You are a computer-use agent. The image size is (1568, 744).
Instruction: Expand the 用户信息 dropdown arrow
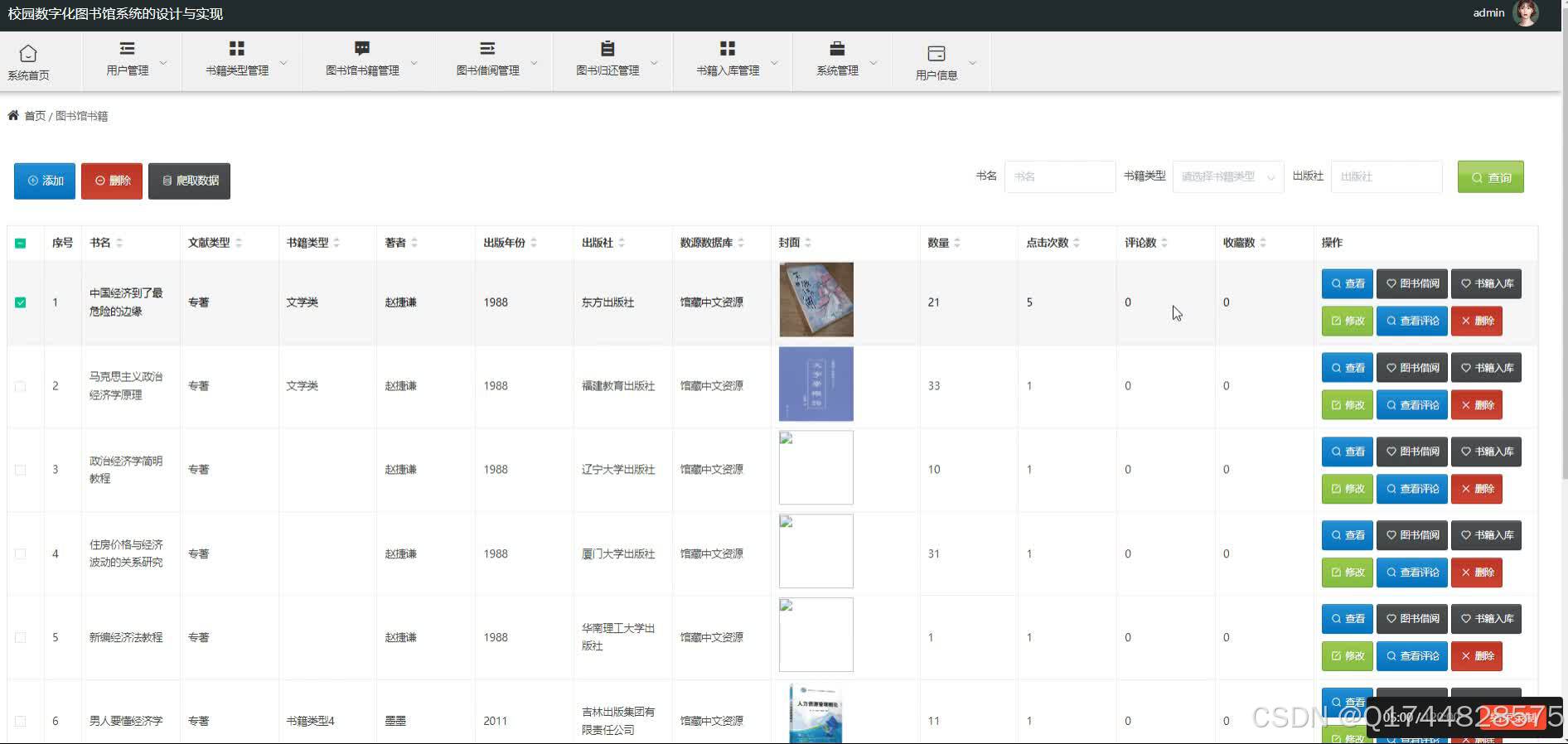coord(973,63)
